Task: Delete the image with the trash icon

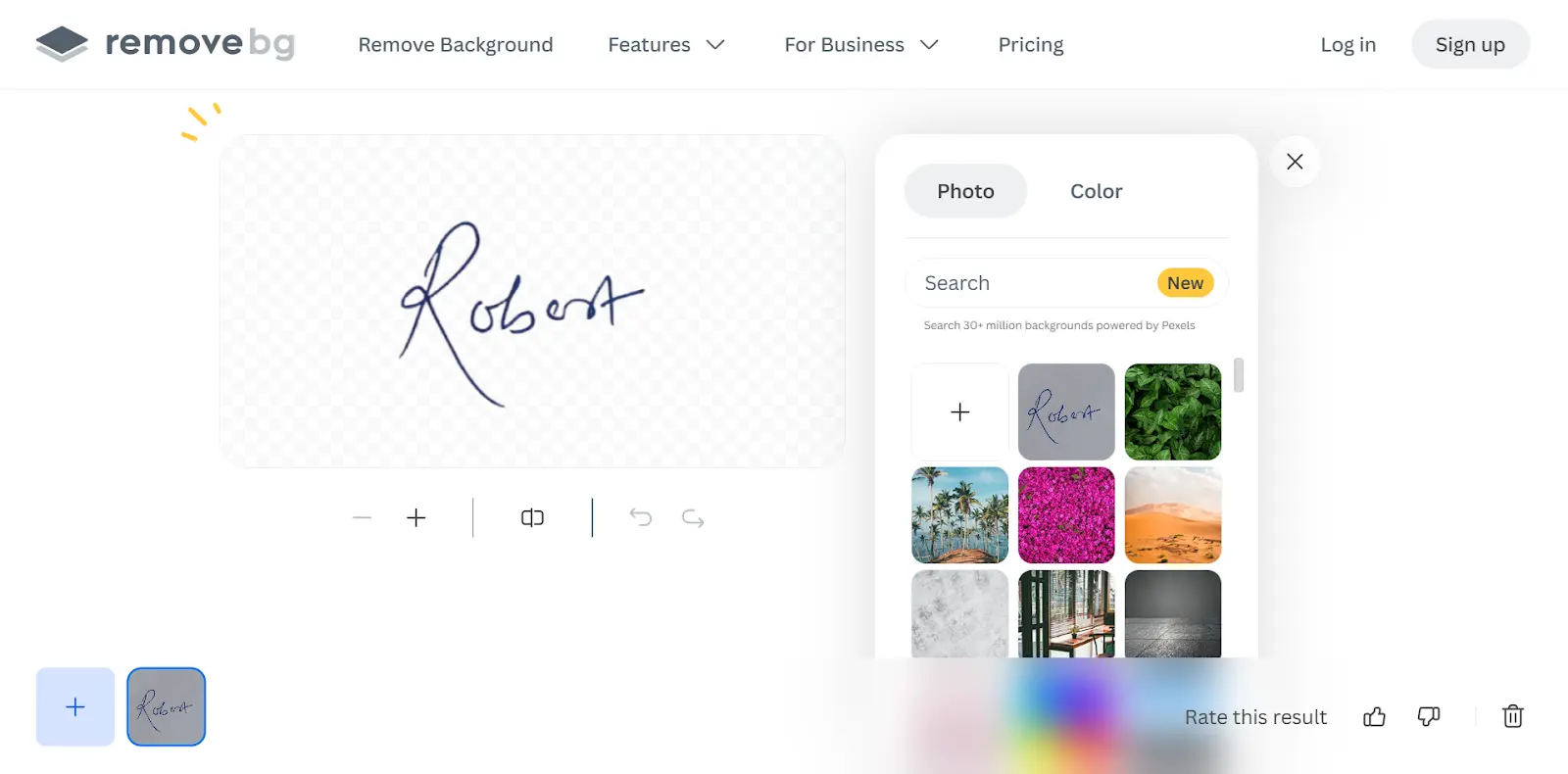Action: (x=1513, y=716)
